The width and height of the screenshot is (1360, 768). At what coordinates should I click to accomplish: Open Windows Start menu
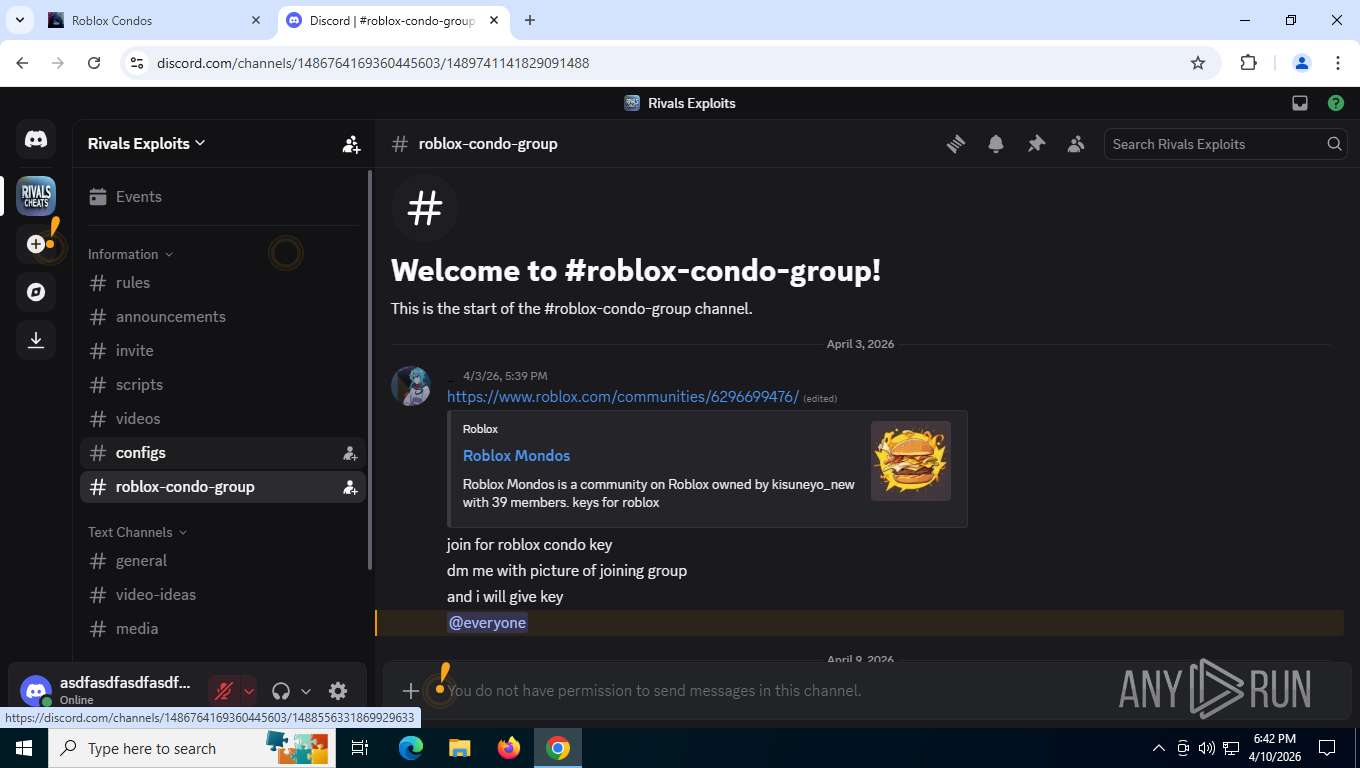click(23, 748)
